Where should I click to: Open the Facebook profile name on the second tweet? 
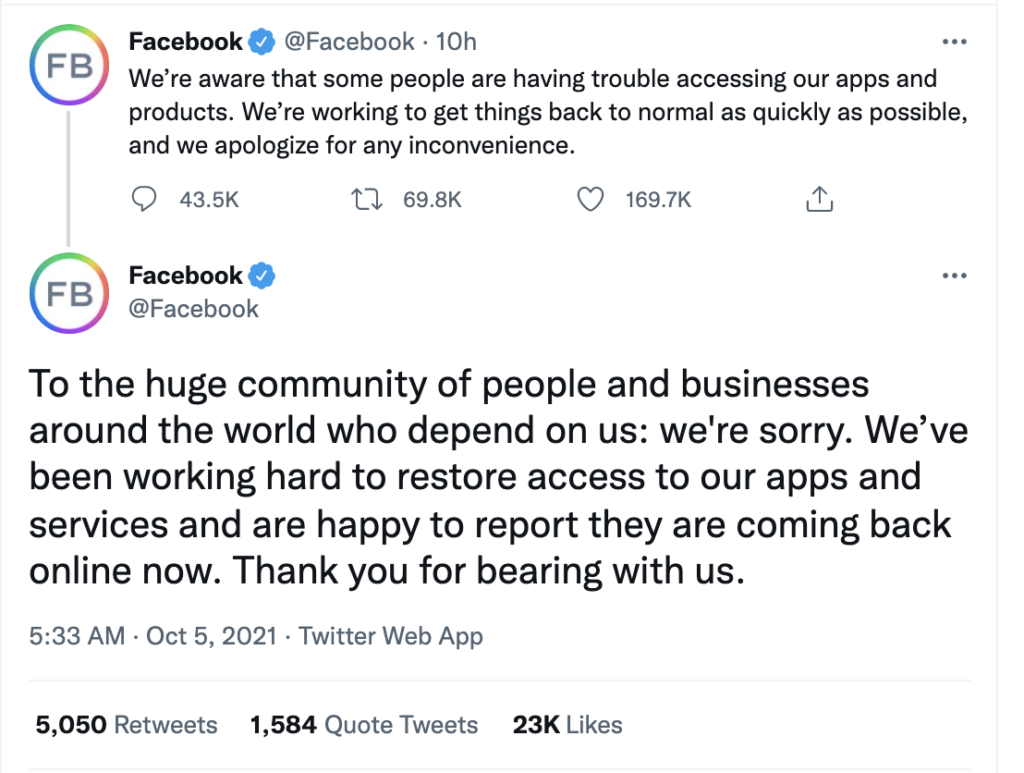pos(186,276)
